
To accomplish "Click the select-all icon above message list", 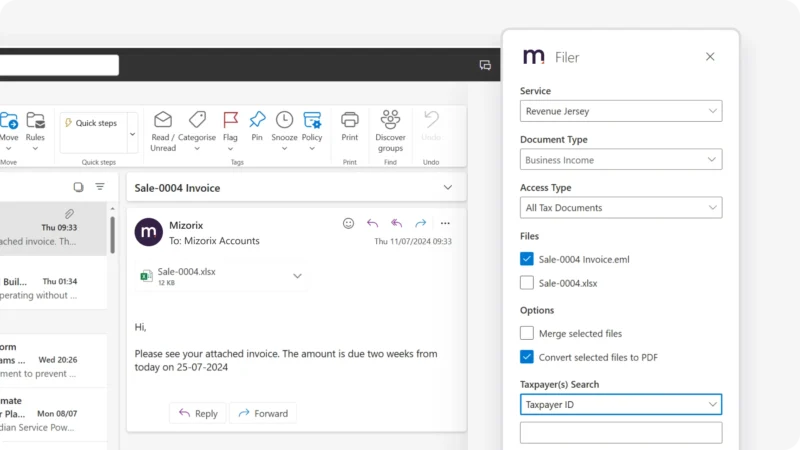I will [78, 187].
